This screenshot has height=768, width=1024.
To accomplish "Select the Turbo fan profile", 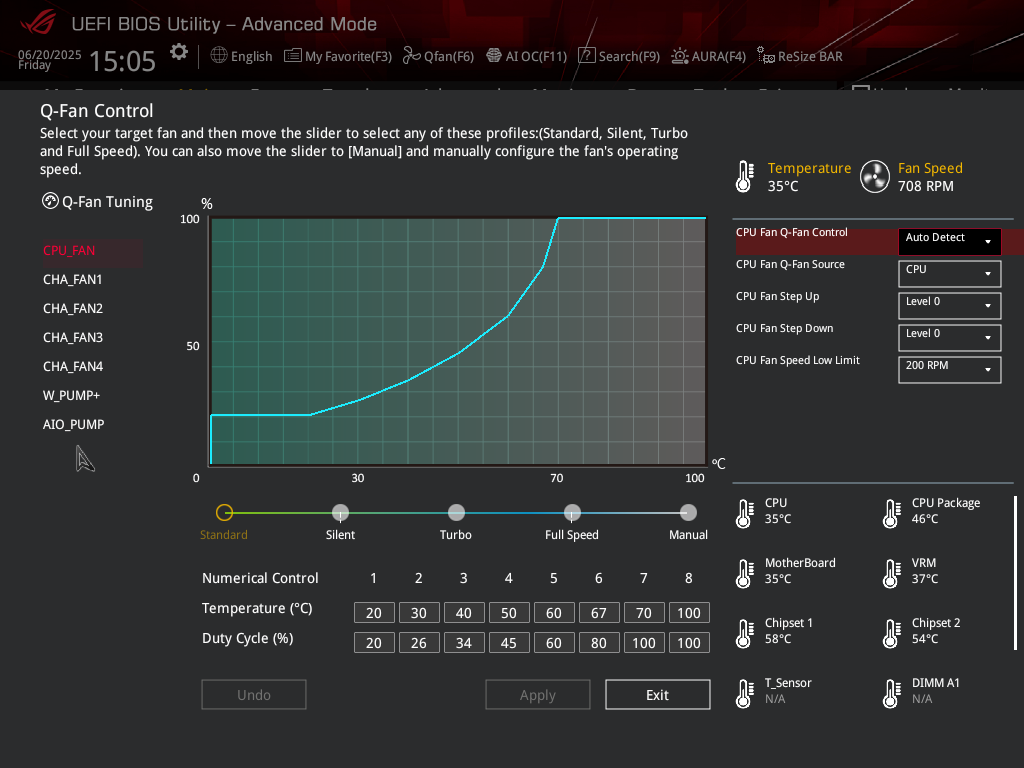I will [456, 513].
